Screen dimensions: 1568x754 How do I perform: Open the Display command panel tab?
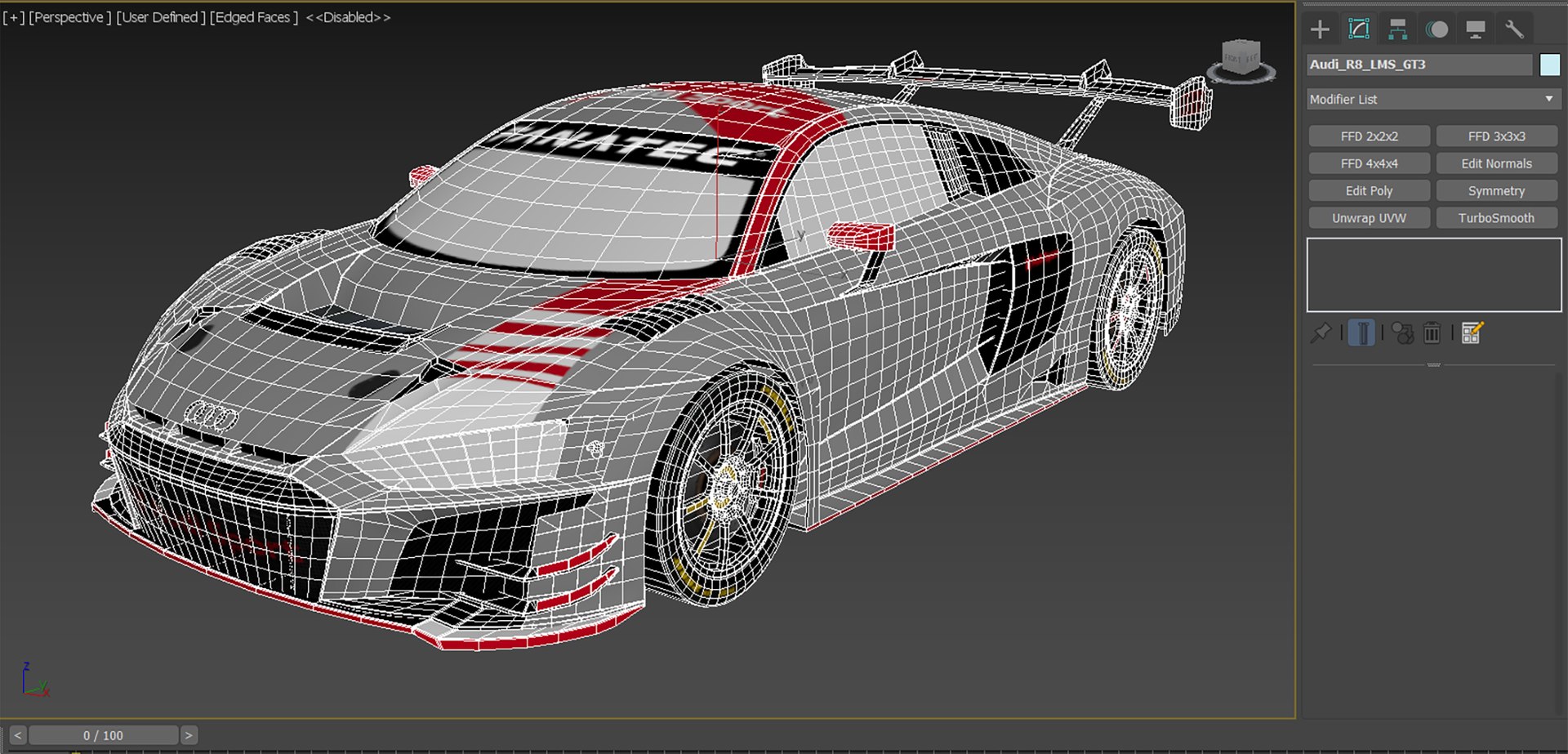click(1476, 29)
